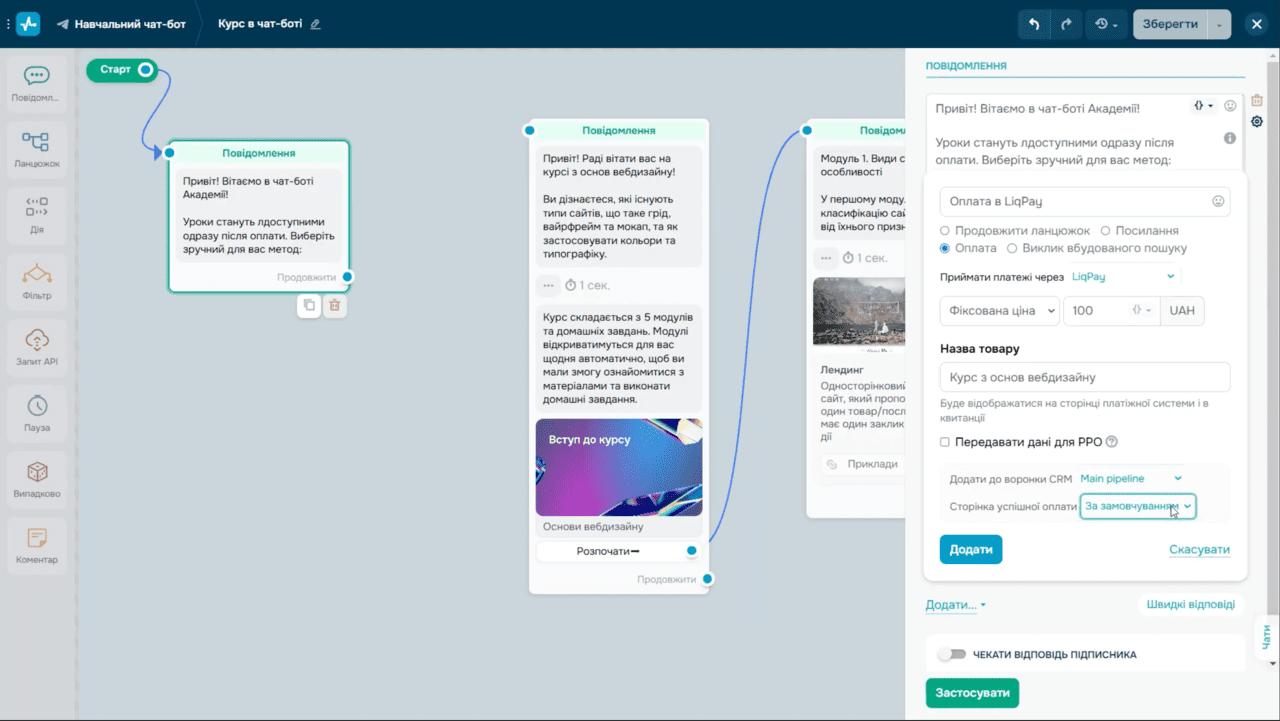
Task: Toggle Чекати відповідь підписника switch
Action: [x=952, y=655]
